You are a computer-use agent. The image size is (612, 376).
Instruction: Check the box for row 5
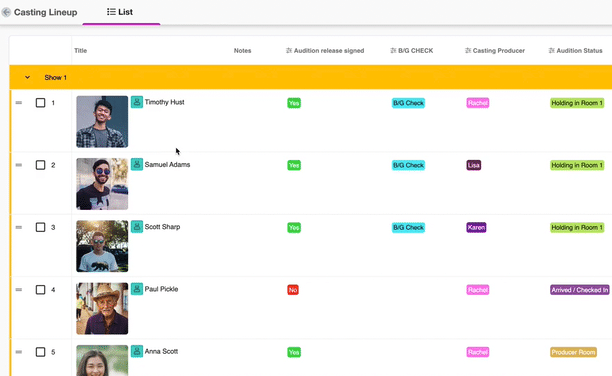tap(40, 352)
